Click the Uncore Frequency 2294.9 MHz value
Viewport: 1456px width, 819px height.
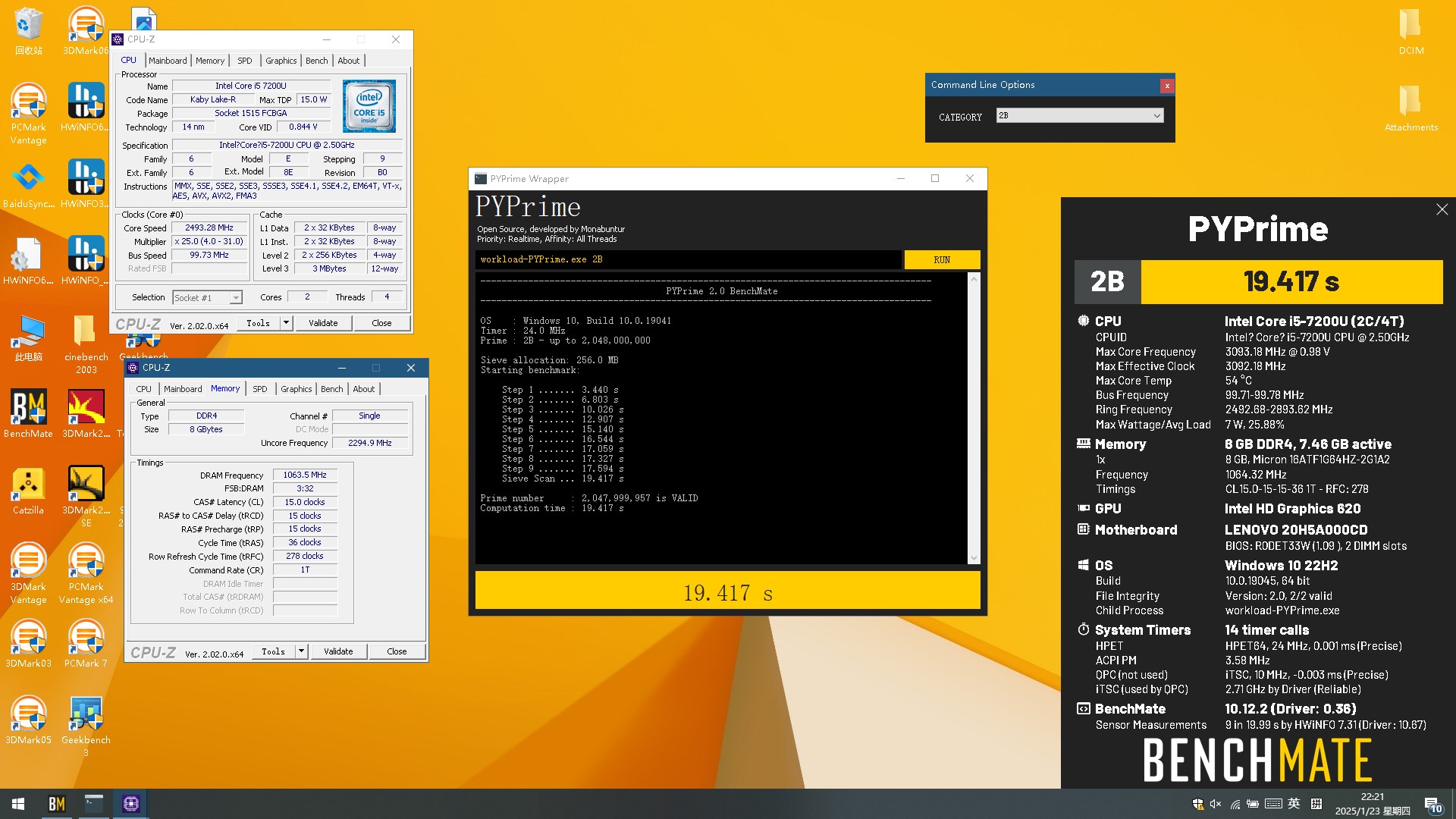tap(370, 444)
